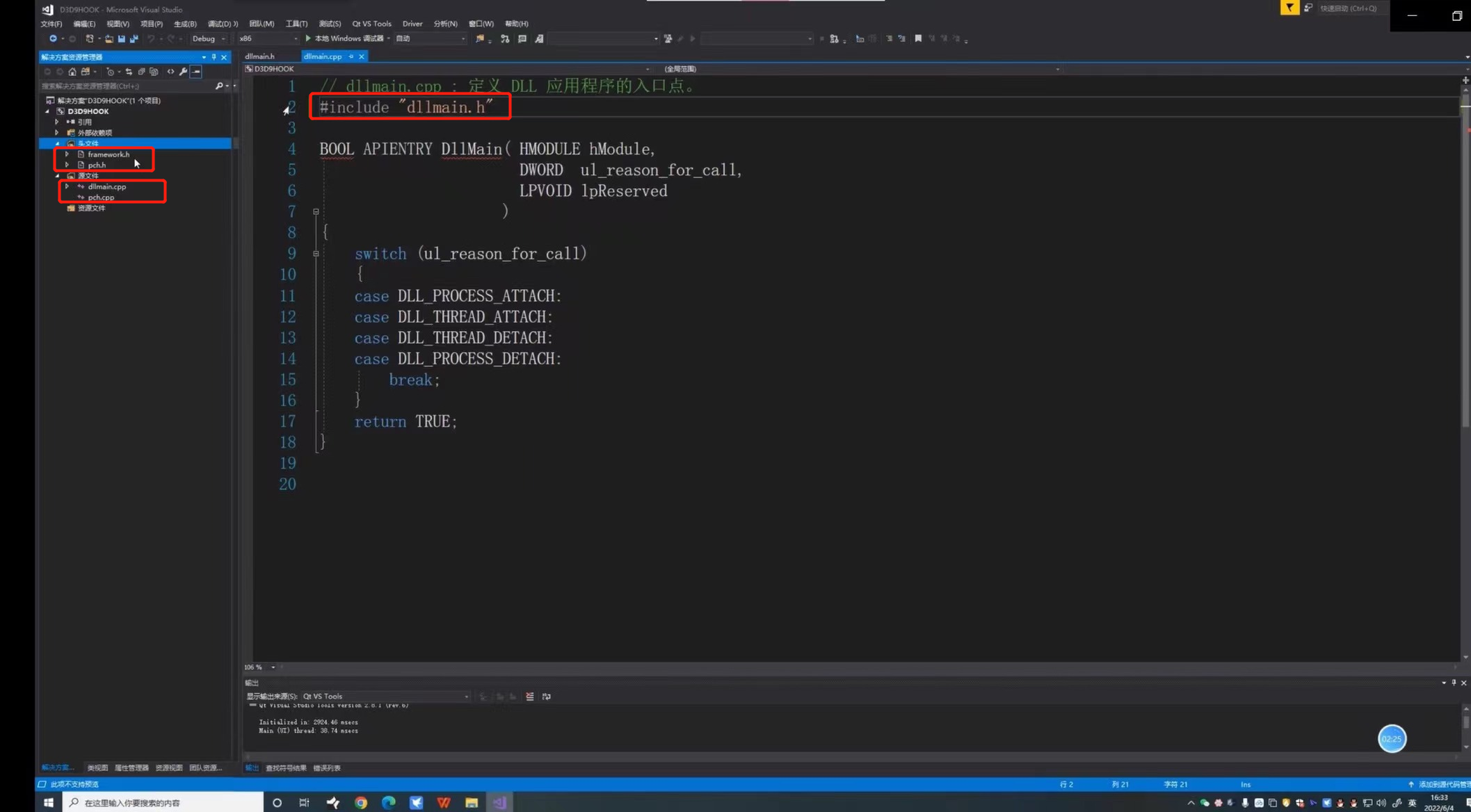This screenshot has width=1471, height=812.
Task: Open properties wrench icon in Solution Explorer
Action: [183, 72]
